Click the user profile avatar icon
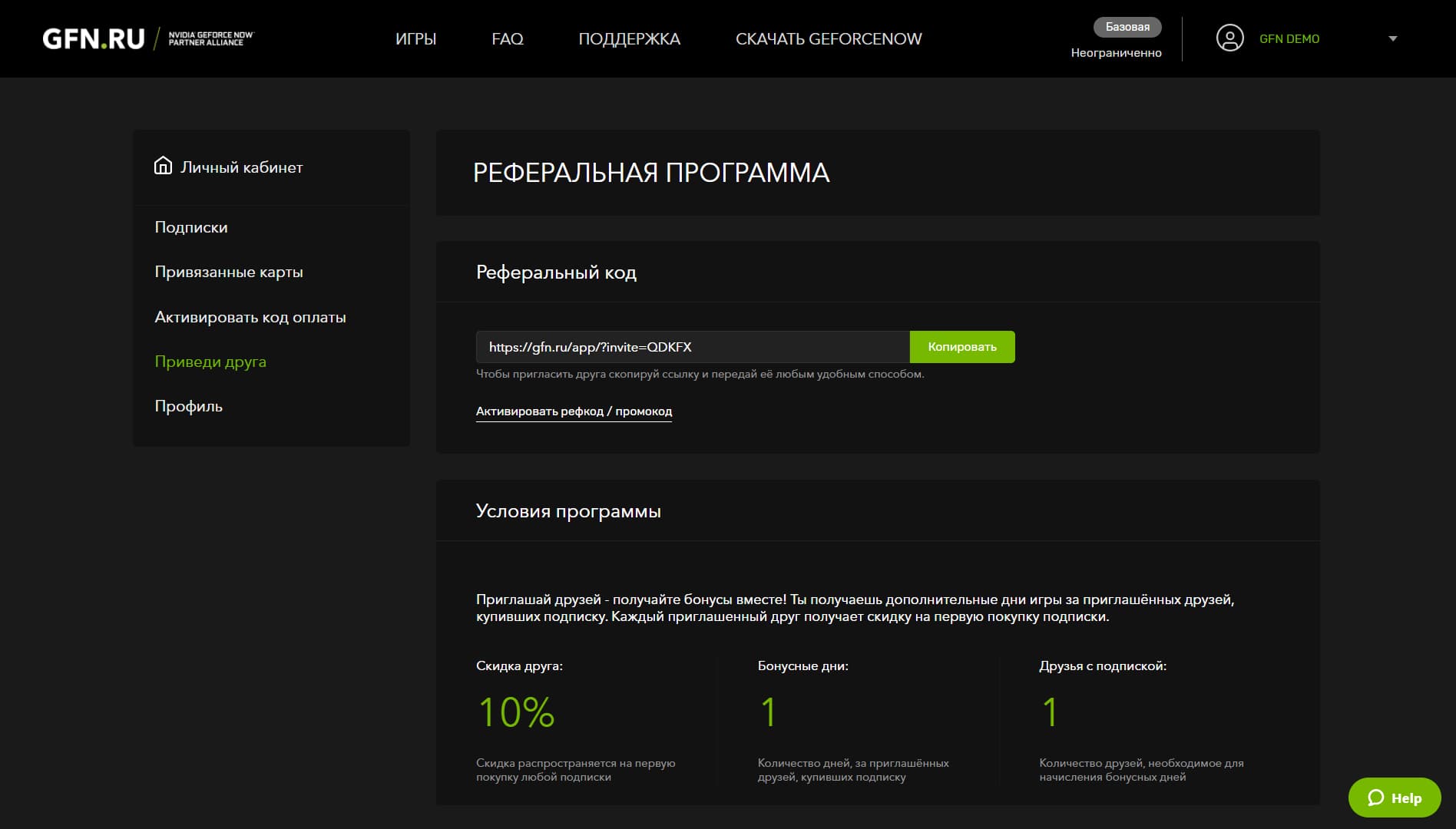Image resolution: width=1456 pixels, height=829 pixels. pyautogui.click(x=1229, y=38)
